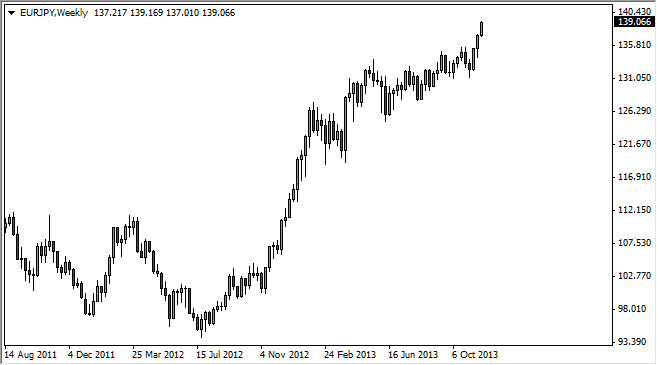Click the latest green candlestick at chart top
The width and height of the screenshot is (657, 365).
point(481,29)
